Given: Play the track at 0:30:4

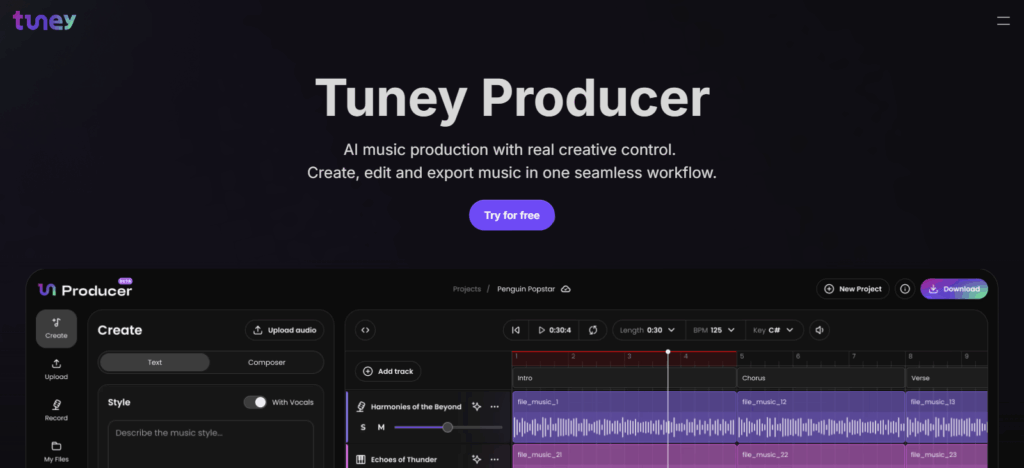Looking at the screenshot, I should [554, 330].
